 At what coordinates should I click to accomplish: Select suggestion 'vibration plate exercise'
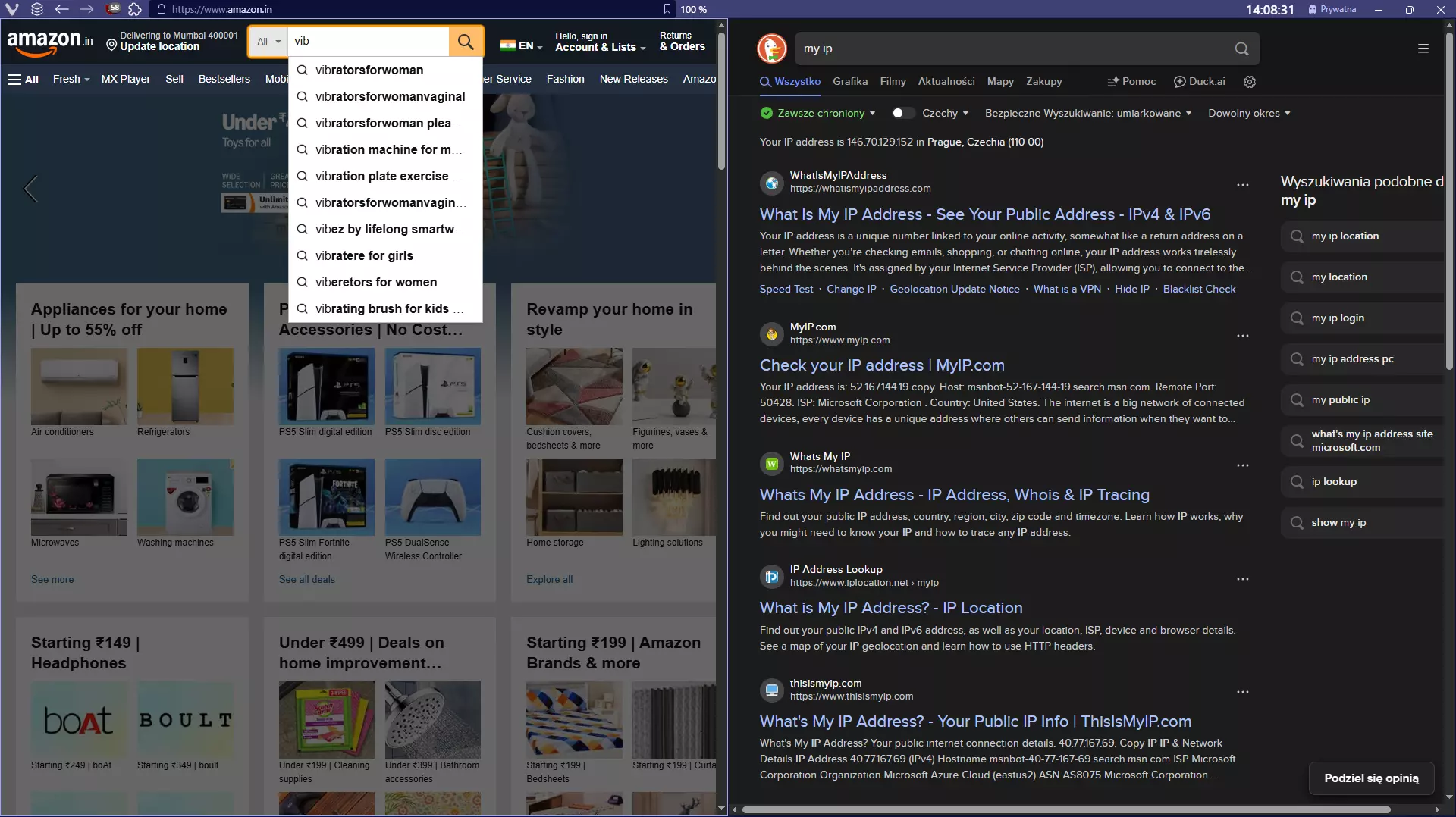point(385,176)
